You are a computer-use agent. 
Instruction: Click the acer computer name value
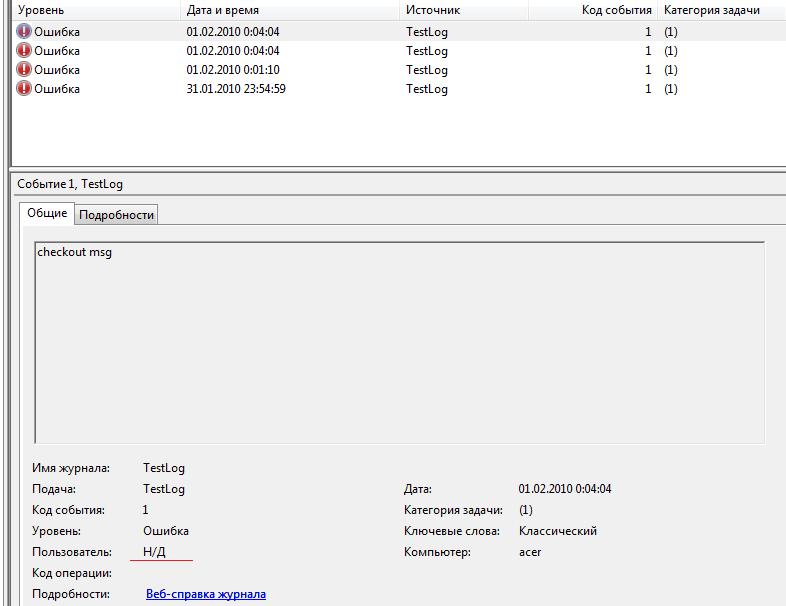[530, 552]
